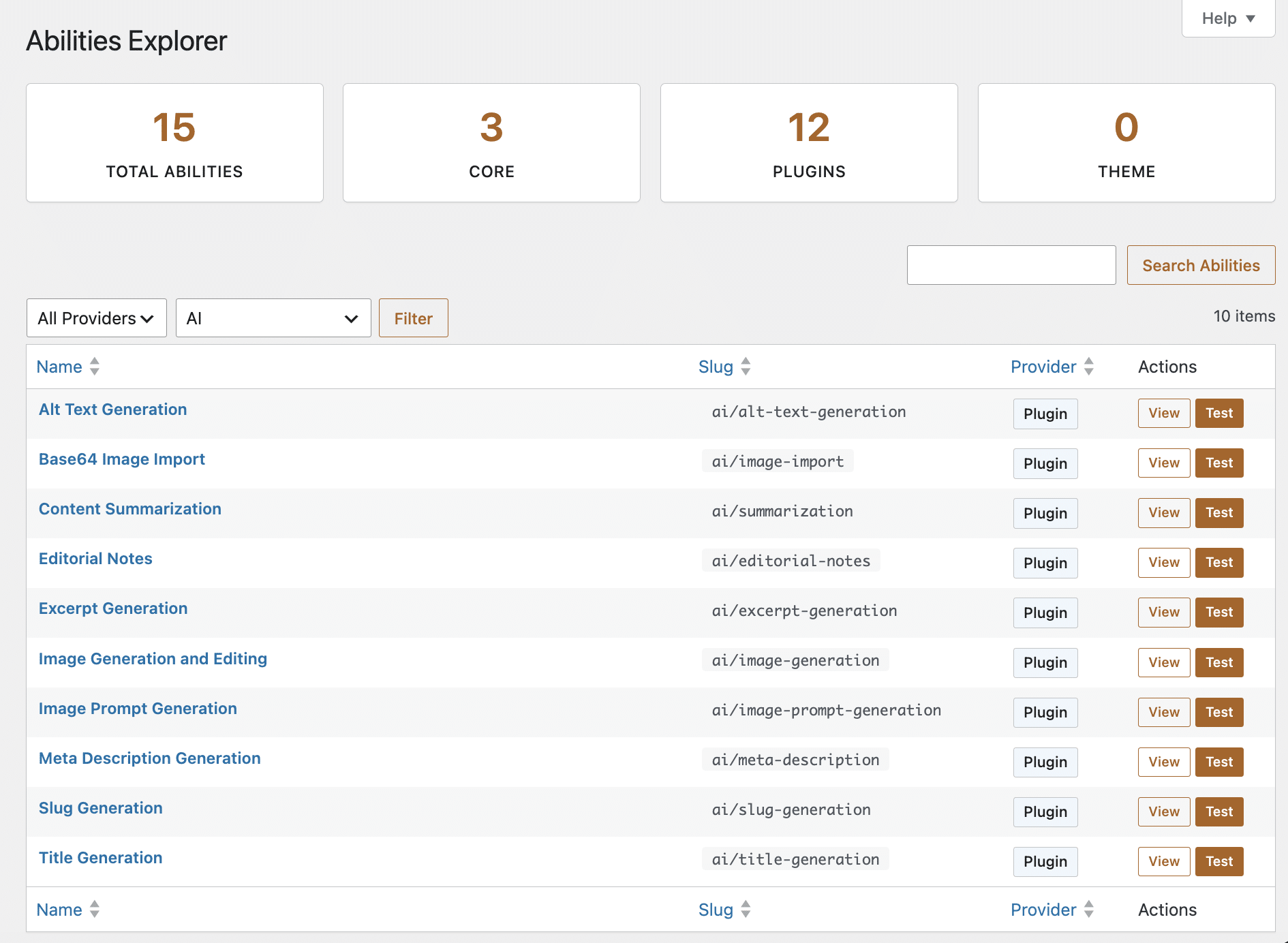Focus the abilities search input field

tap(1011, 265)
